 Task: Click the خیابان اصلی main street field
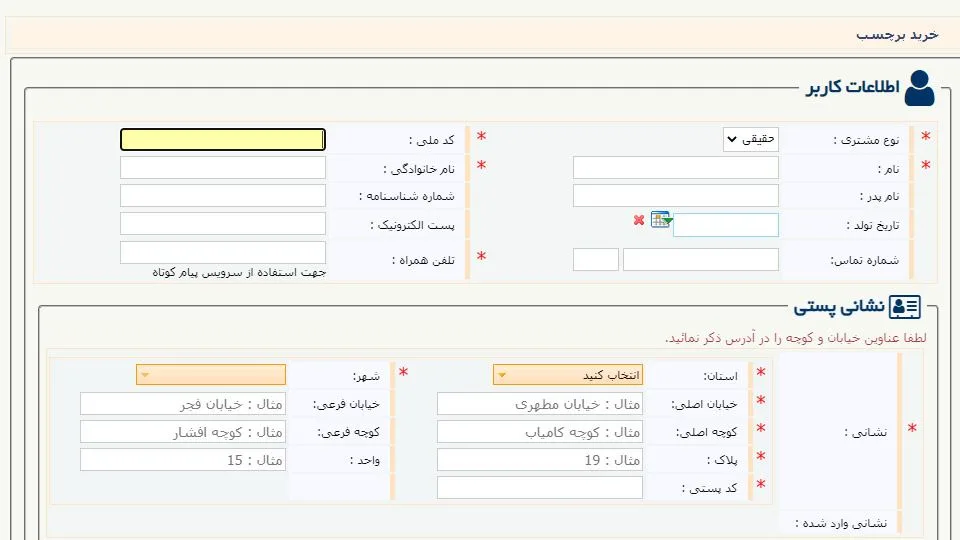tap(540, 404)
